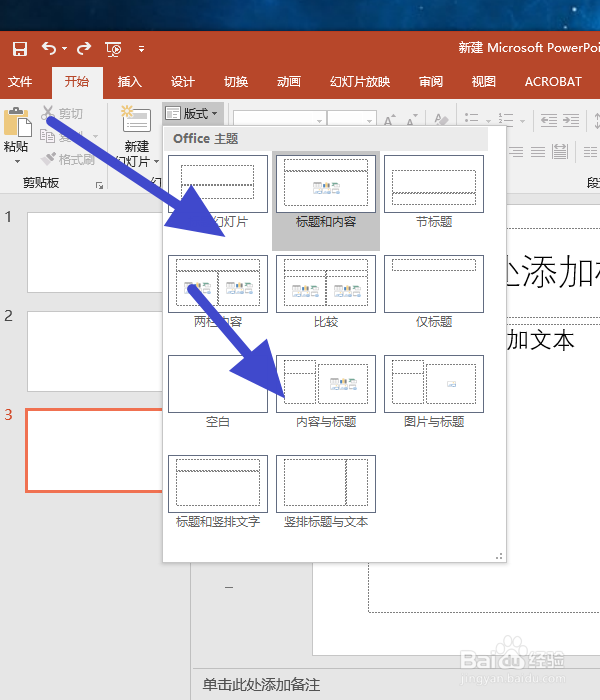The image size is (600, 700).
Task: Expand the 新建幻灯片 dropdown arrow
Action: (156, 161)
